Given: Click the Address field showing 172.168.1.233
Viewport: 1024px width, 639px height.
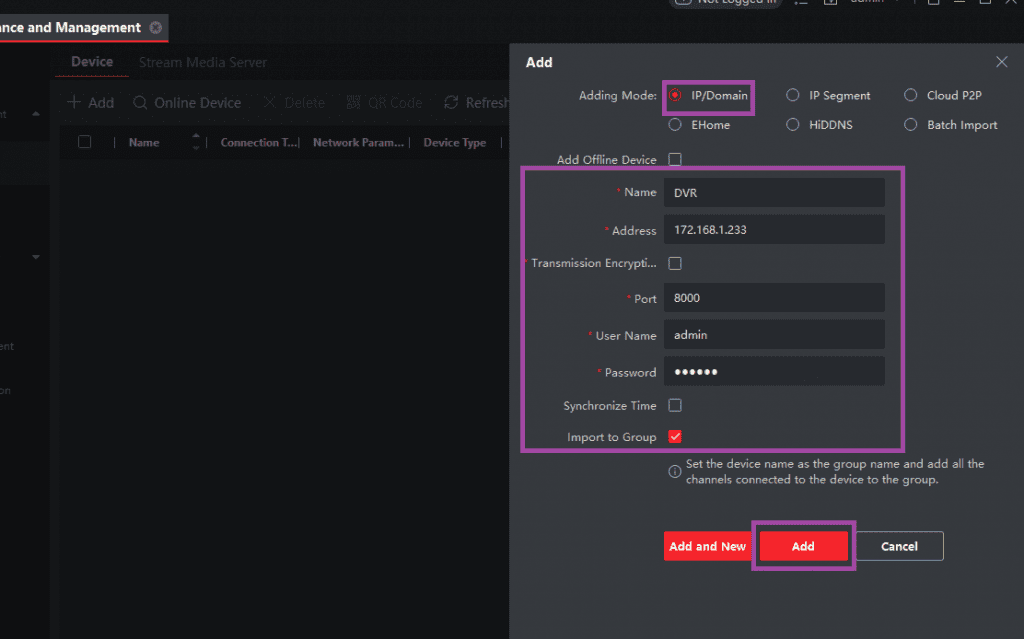Looking at the screenshot, I should click(x=773, y=229).
